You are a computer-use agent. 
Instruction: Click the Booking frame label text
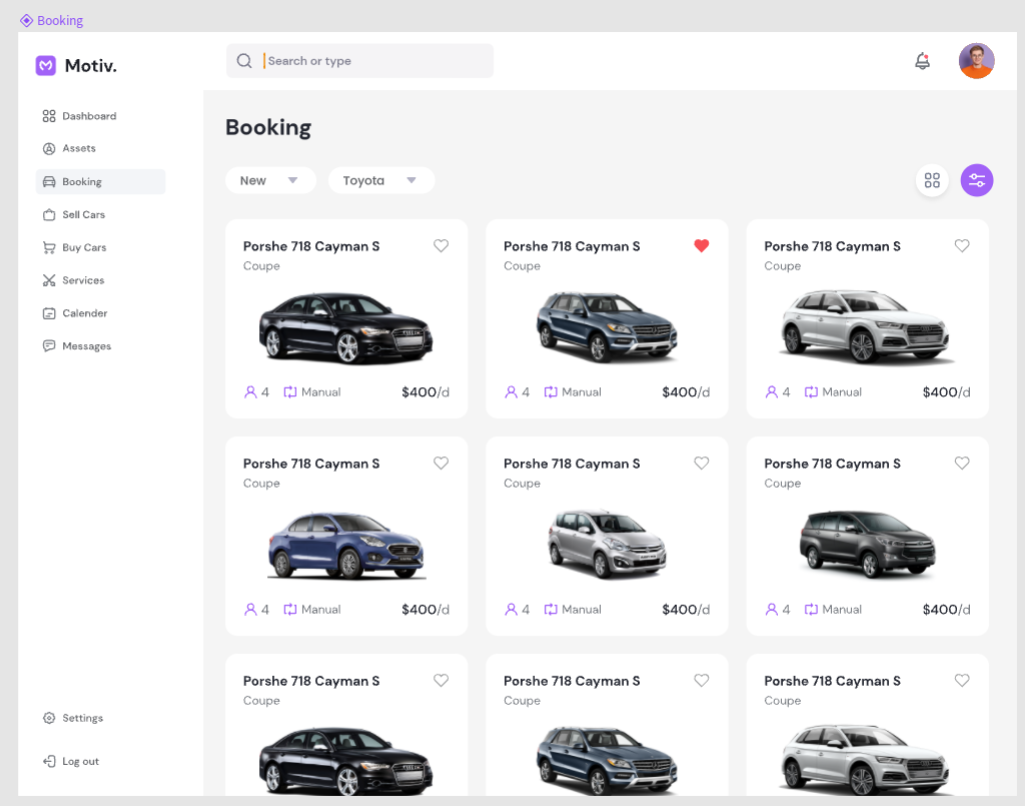pyautogui.click(x=60, y=20)
